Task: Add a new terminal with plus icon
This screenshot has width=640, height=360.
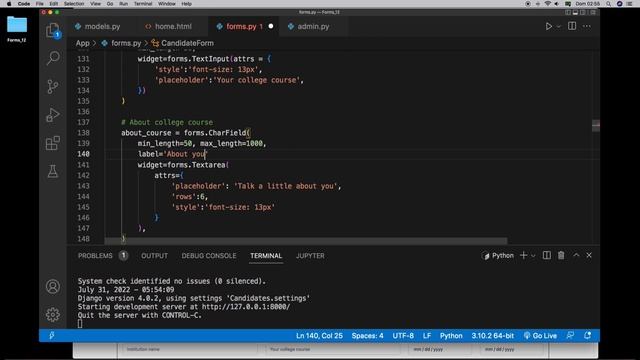Action: 523,256
